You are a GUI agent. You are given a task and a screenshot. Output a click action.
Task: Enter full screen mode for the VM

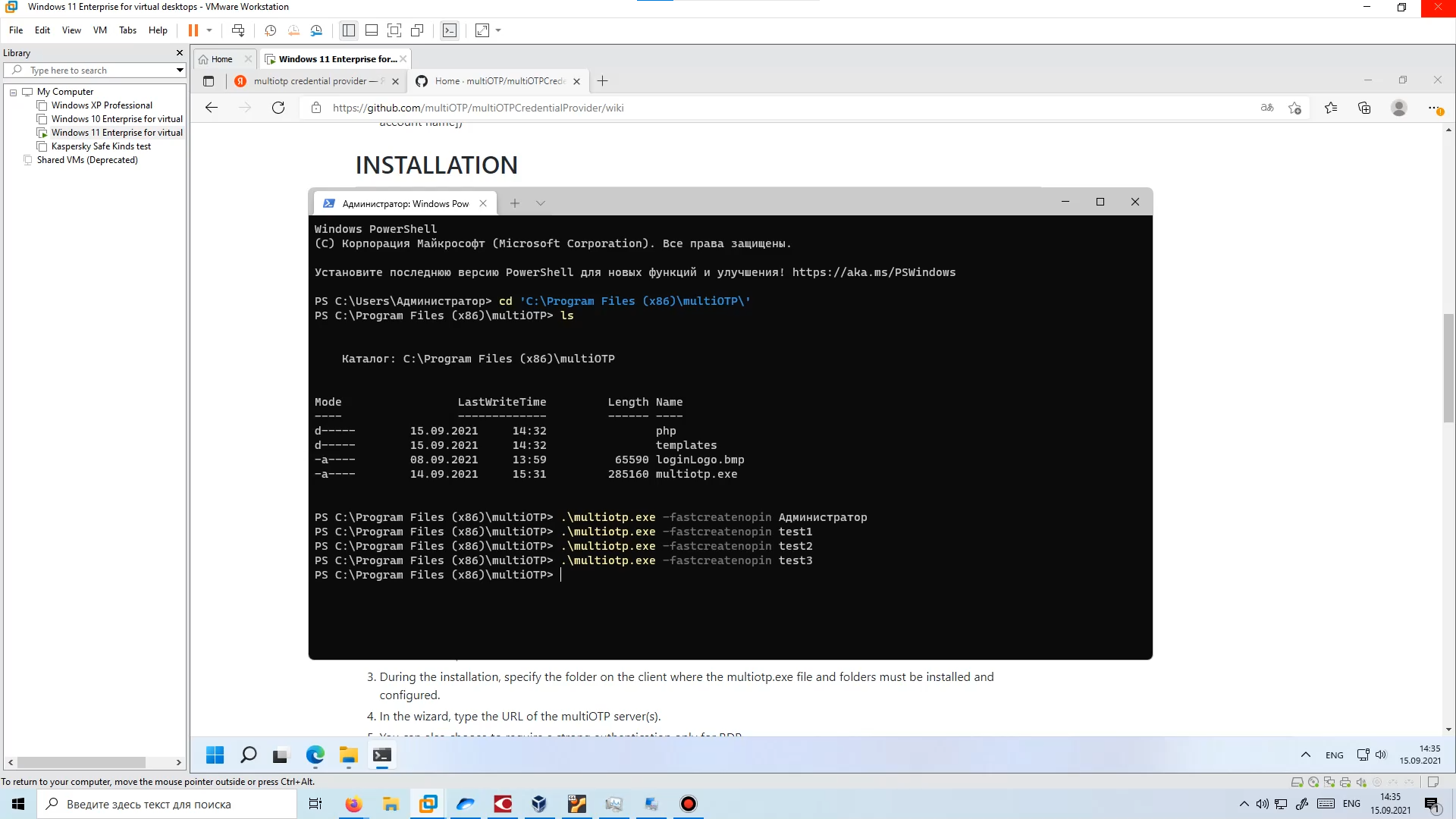click(x=394, y=30)
